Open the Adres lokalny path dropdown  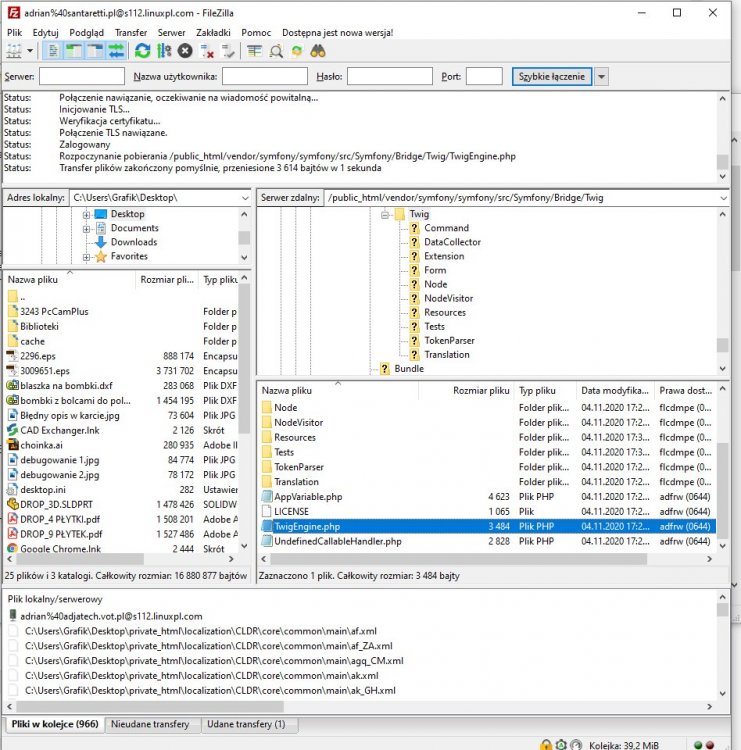(x=245, y=198)
